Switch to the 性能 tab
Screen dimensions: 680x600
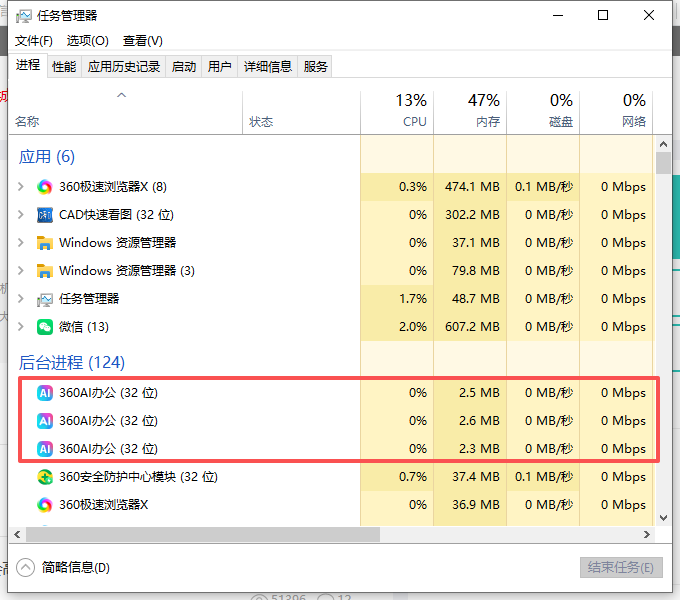[64, 67]
